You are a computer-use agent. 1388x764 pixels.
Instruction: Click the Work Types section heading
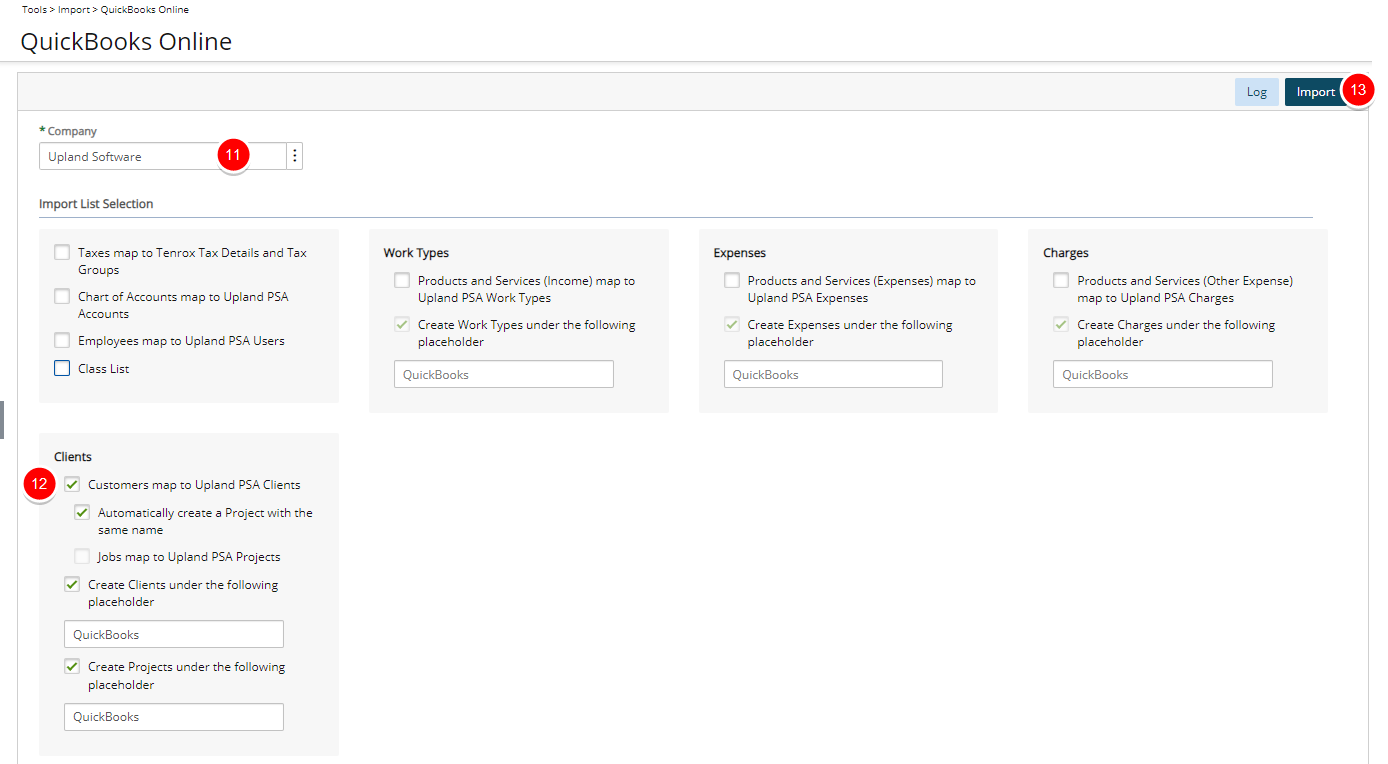(x=416, y=253)
